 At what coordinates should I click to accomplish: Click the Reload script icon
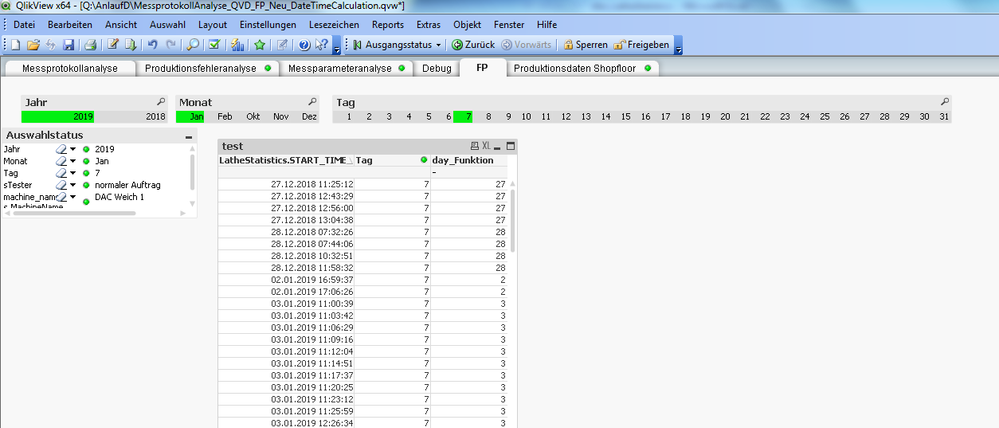(x=130, y=45)
